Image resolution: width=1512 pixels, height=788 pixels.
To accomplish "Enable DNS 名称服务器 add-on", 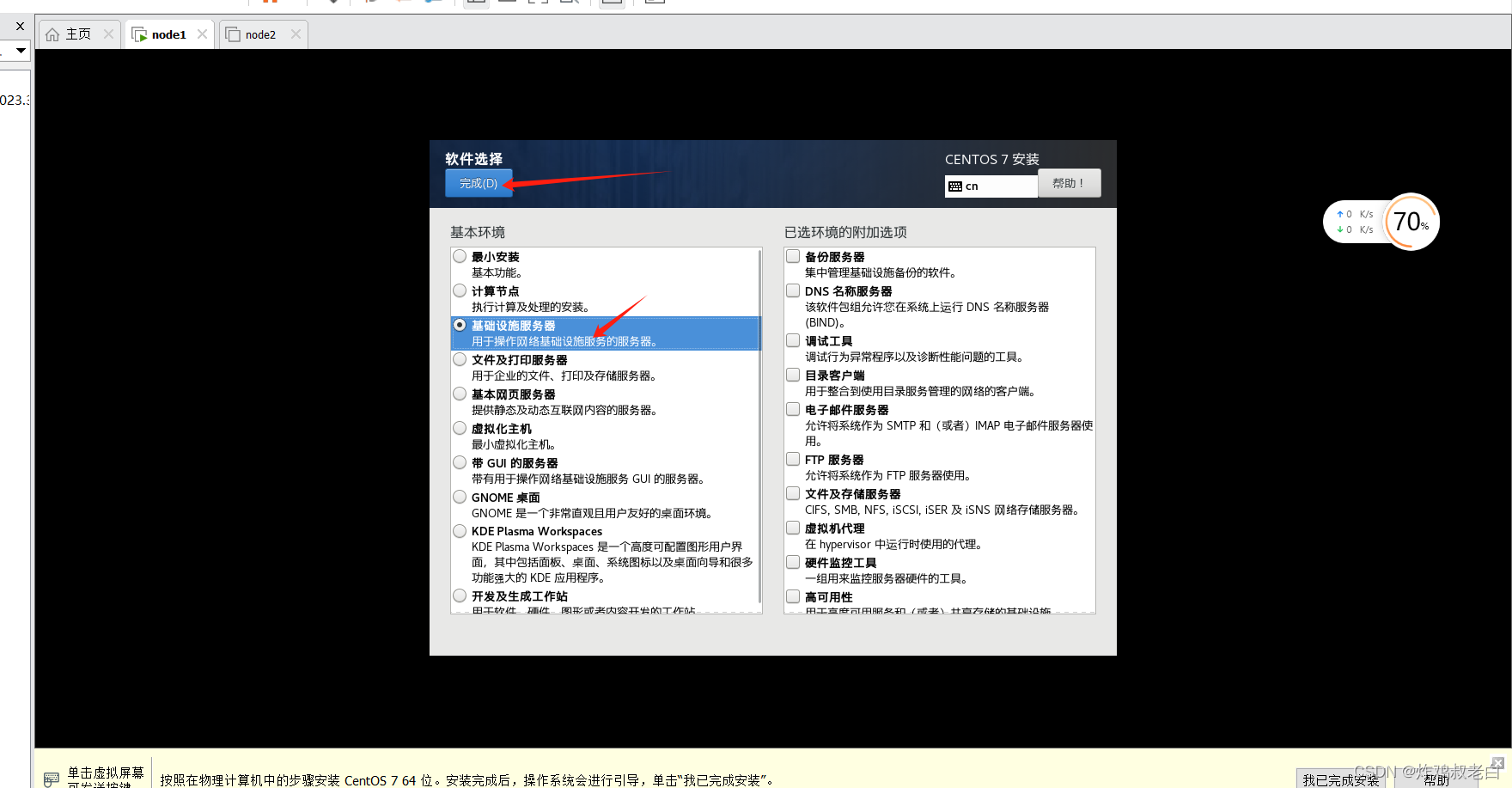I will 793,290.
